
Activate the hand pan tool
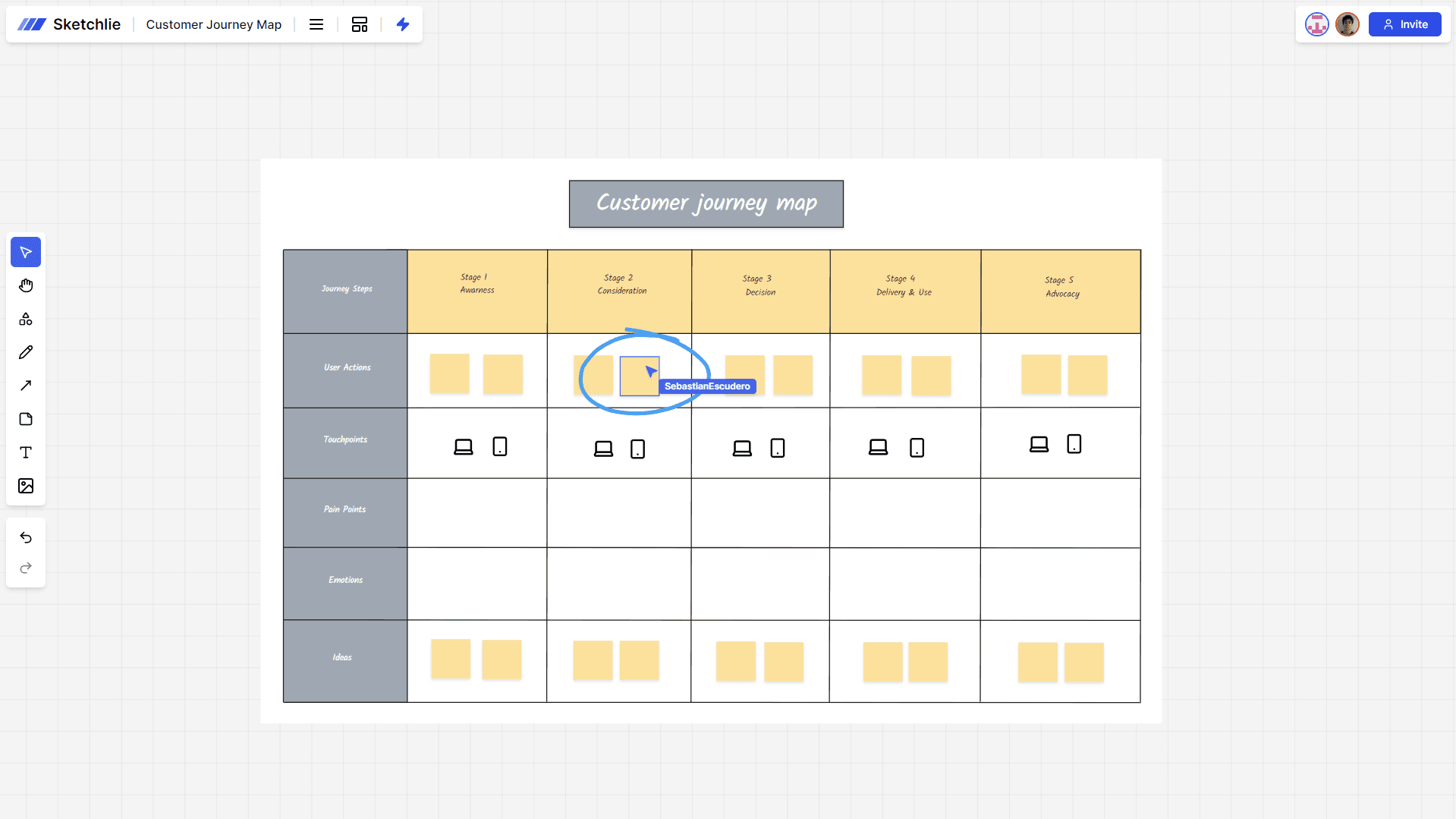(x=26, y=285)
